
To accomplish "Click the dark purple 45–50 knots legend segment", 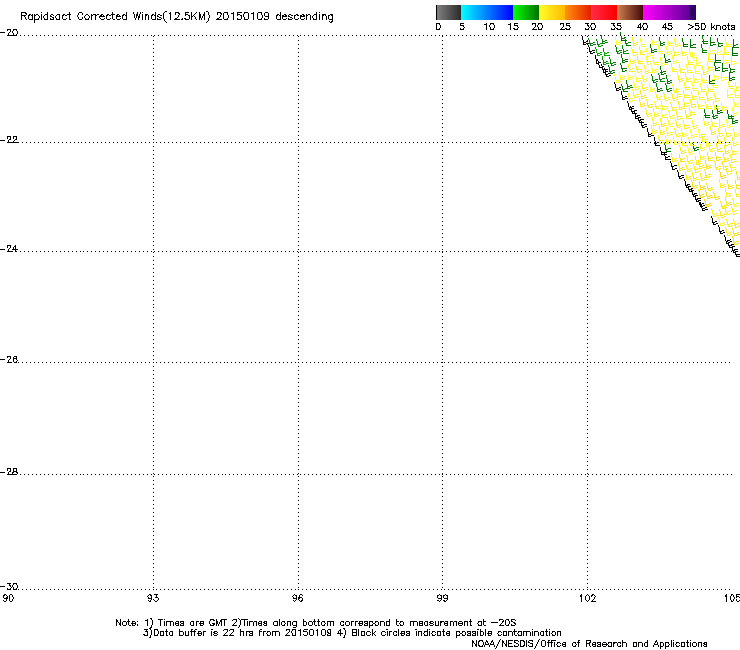I will pyautogui.click(x=682, y=12).
